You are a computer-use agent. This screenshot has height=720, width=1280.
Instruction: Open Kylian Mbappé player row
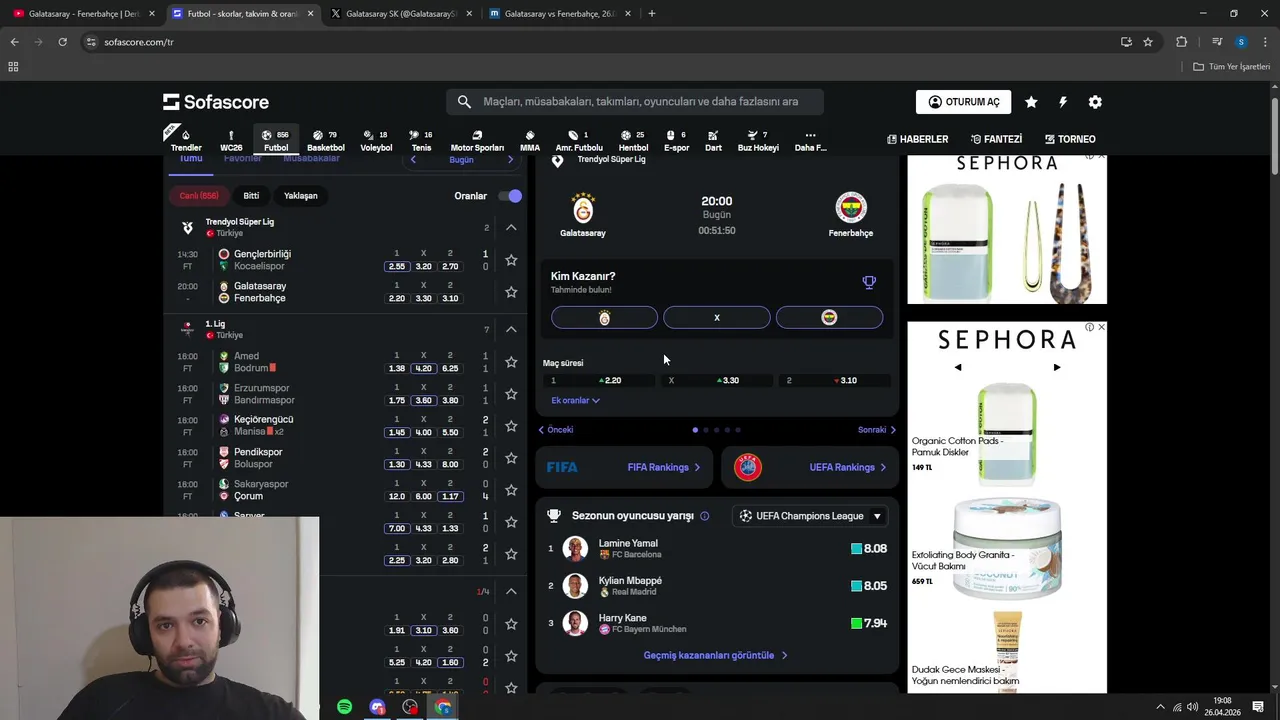pos(717,586)
